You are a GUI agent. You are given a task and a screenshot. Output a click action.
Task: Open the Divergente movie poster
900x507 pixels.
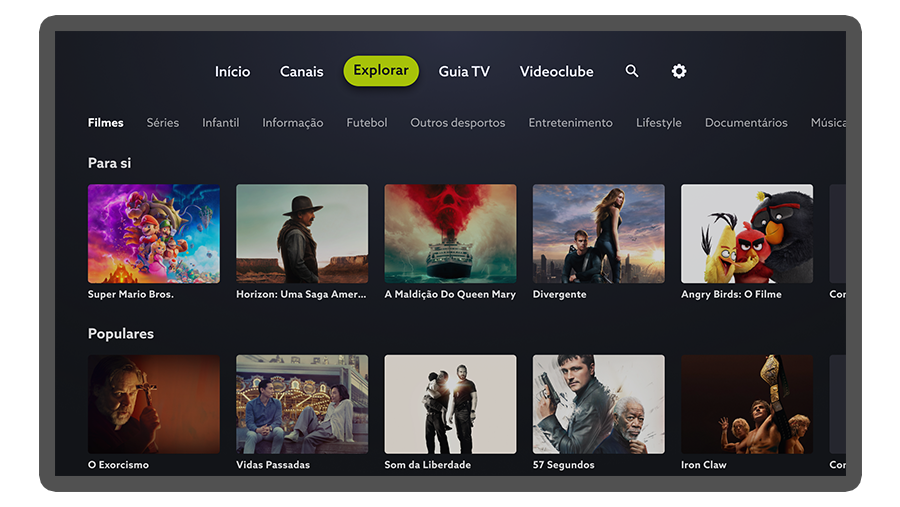click(599, 234)
